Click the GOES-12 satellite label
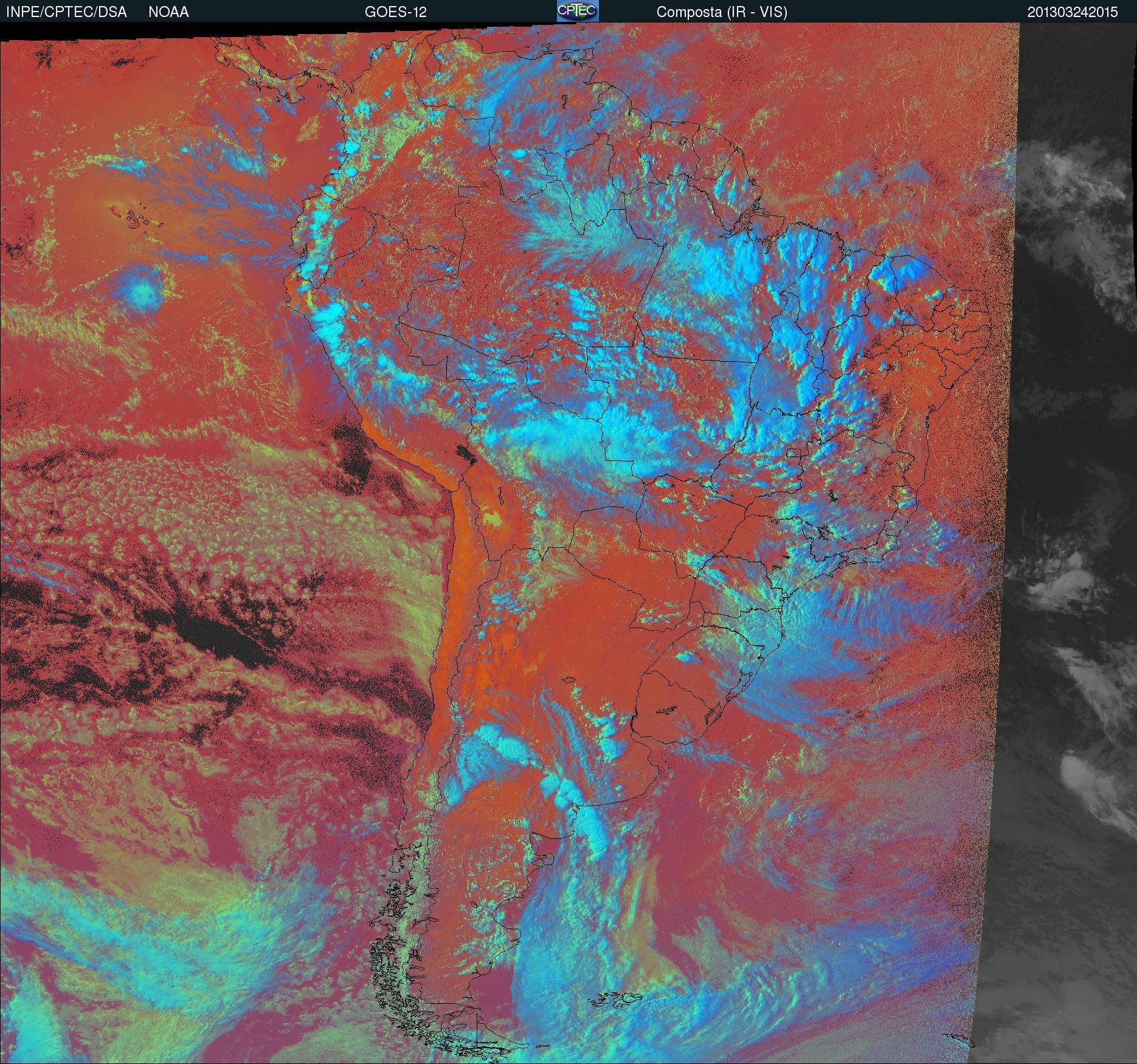Image resolution: width=1137 pixels, height=1064 pixels. 395,12
